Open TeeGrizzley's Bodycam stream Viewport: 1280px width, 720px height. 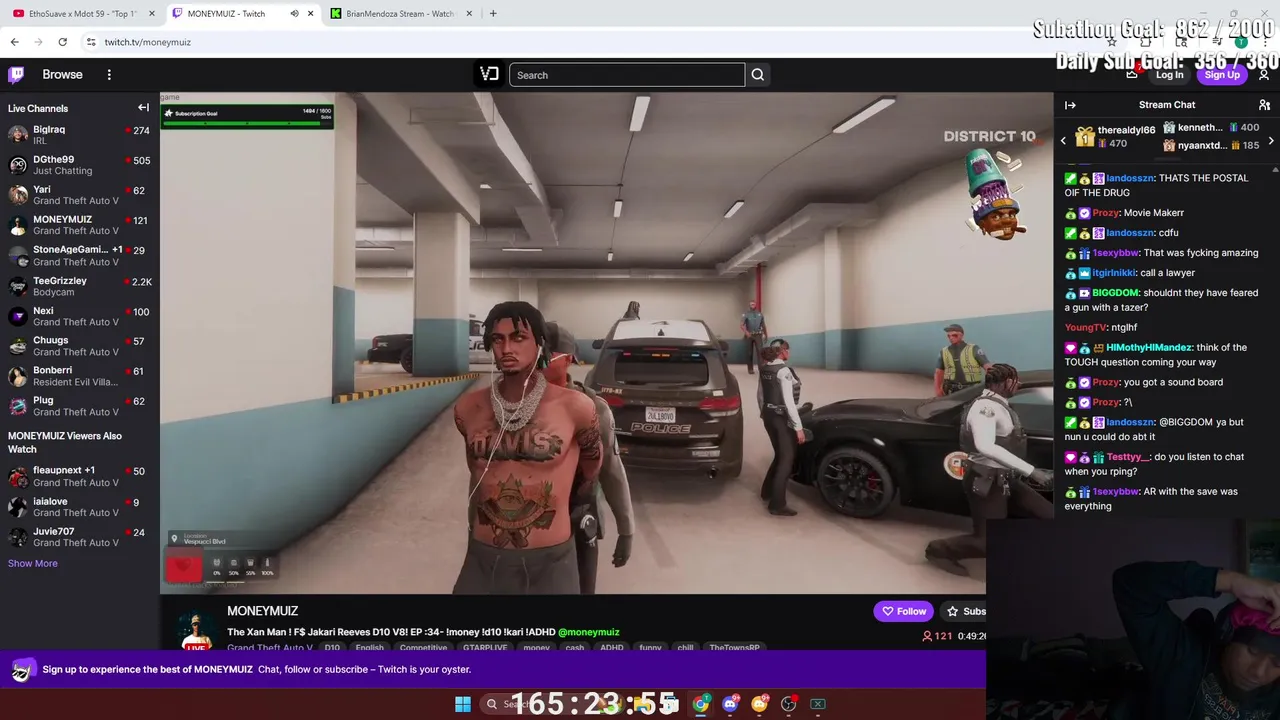(79, 286)
